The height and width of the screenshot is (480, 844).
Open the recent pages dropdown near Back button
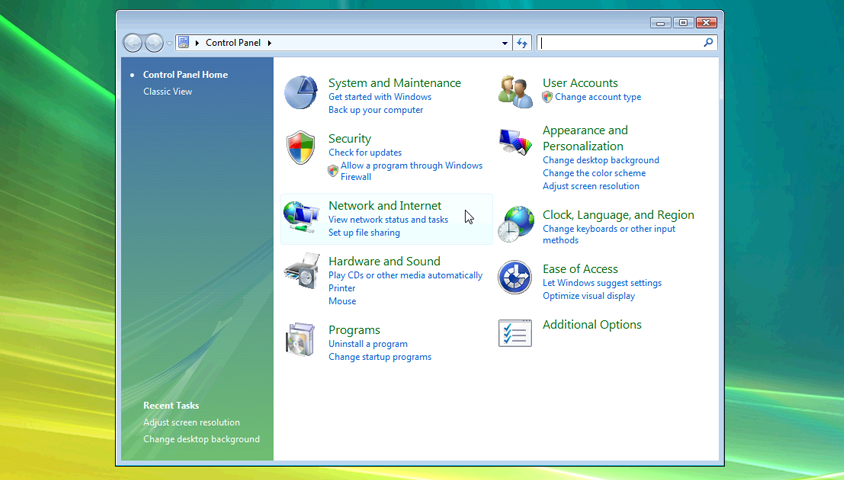[169, 43]
